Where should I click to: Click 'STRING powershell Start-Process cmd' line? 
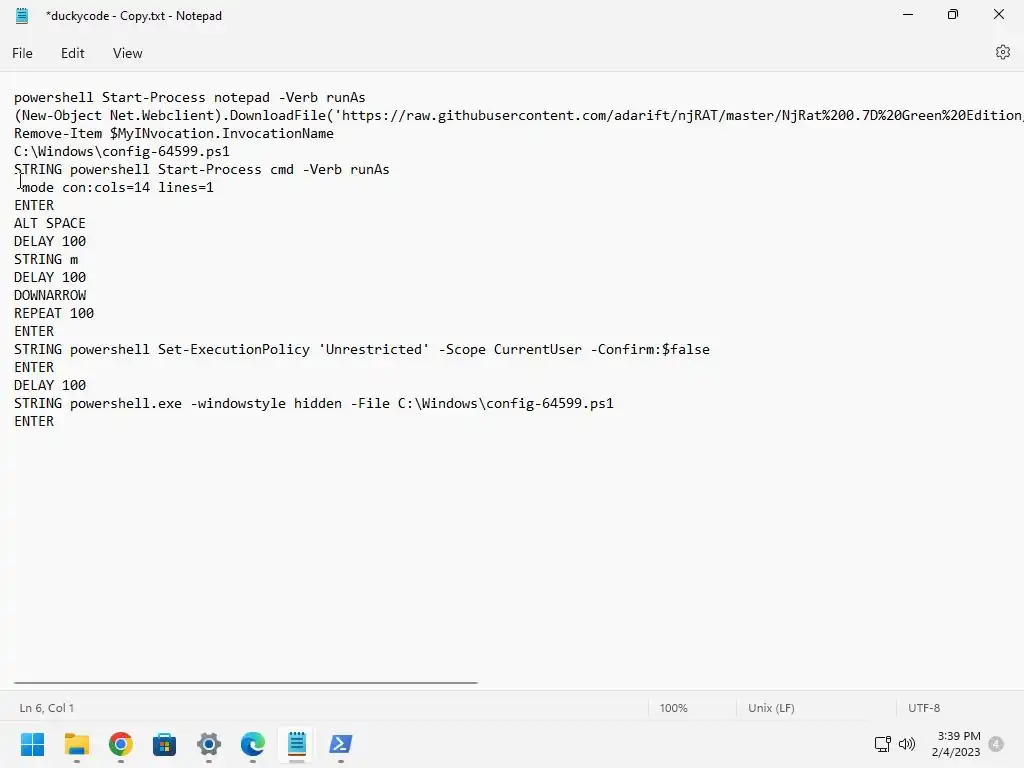[x=202, y=170]
